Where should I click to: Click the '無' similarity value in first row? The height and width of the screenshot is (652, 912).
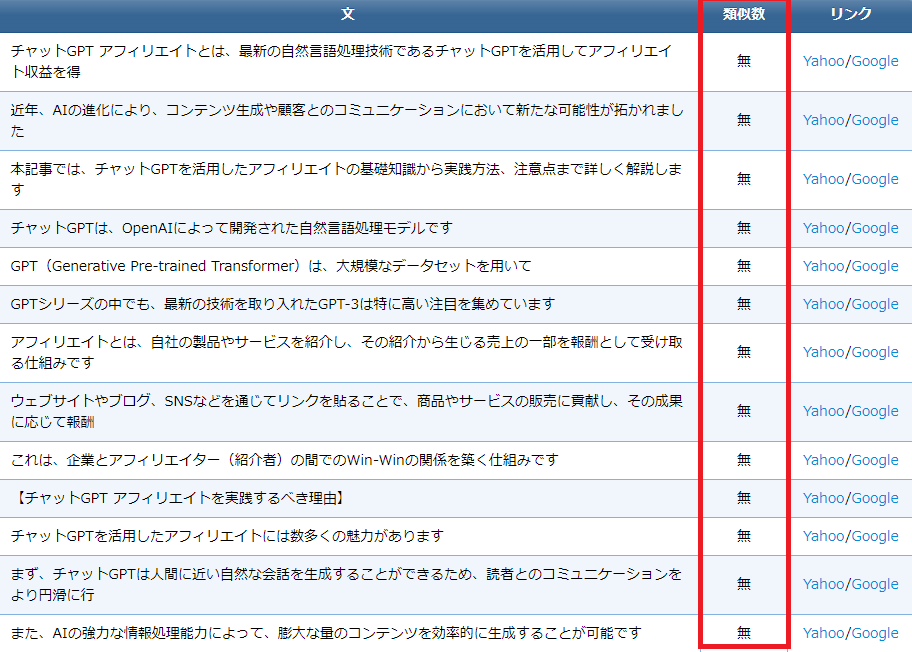pyautogui.click(x=744, y=61)
